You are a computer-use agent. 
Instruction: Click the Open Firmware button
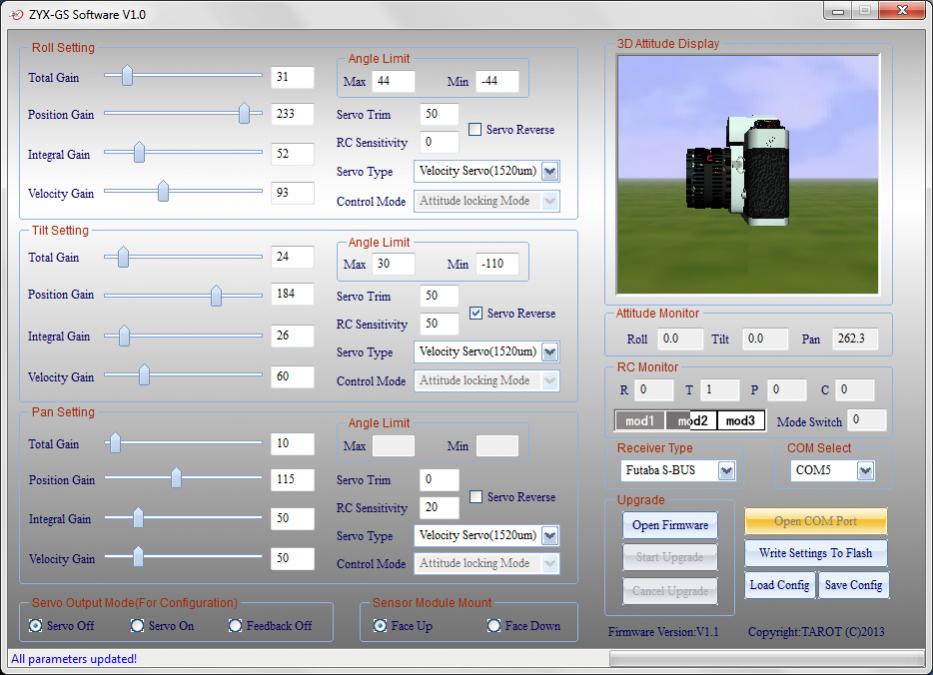click(669, 525)
